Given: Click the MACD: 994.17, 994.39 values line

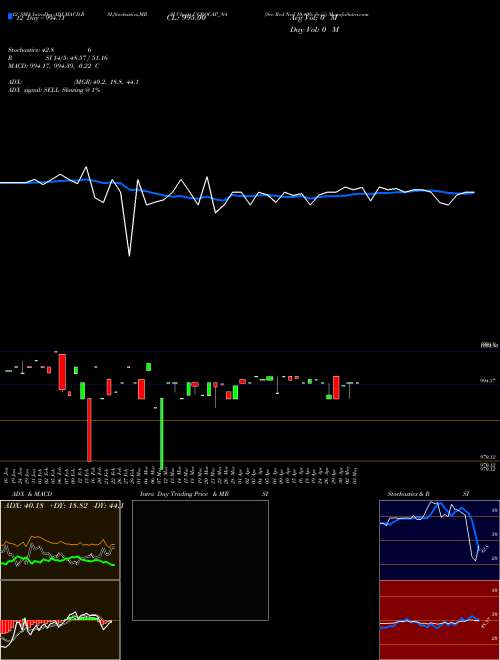Looking at the screenshot, I should coord(53,66).
